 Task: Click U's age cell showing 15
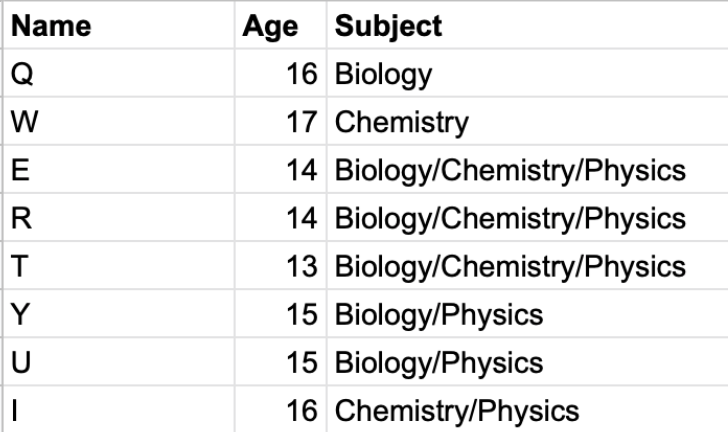point(281,361)
